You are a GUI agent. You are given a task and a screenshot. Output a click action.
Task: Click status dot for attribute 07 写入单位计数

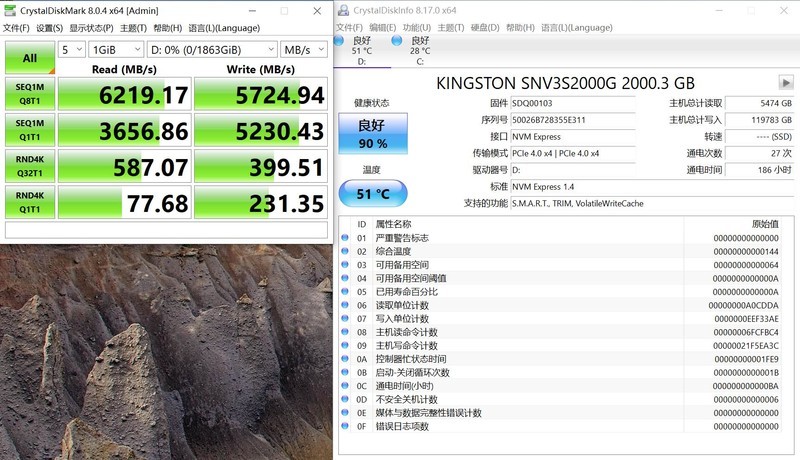click(345, 318)
